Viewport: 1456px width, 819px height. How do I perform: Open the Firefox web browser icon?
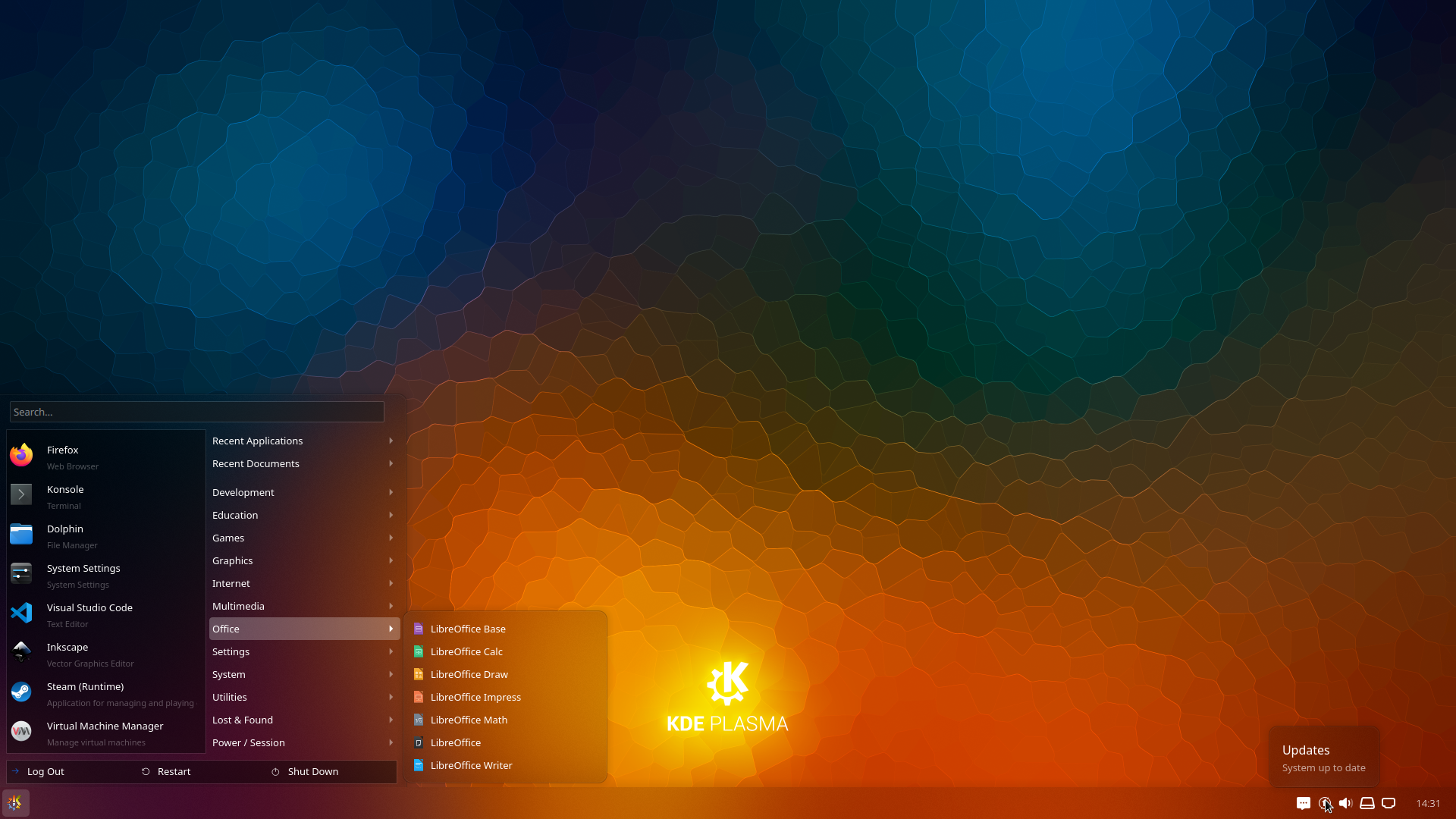pos(21,455)
